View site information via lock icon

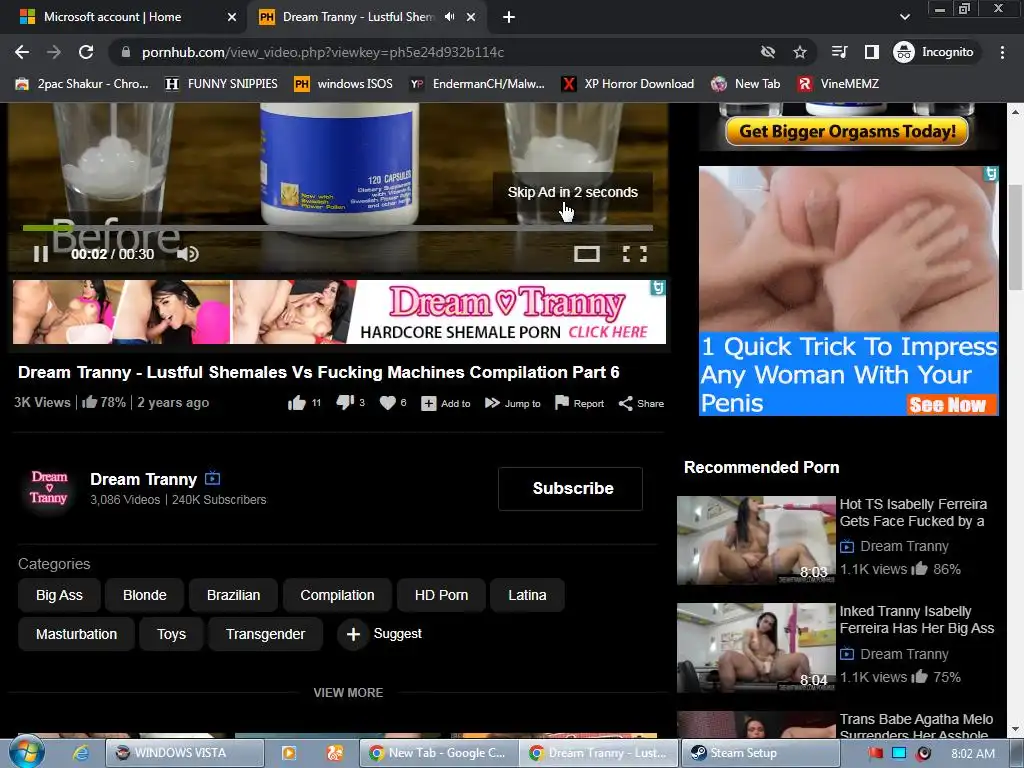click(x=126, y=52)
